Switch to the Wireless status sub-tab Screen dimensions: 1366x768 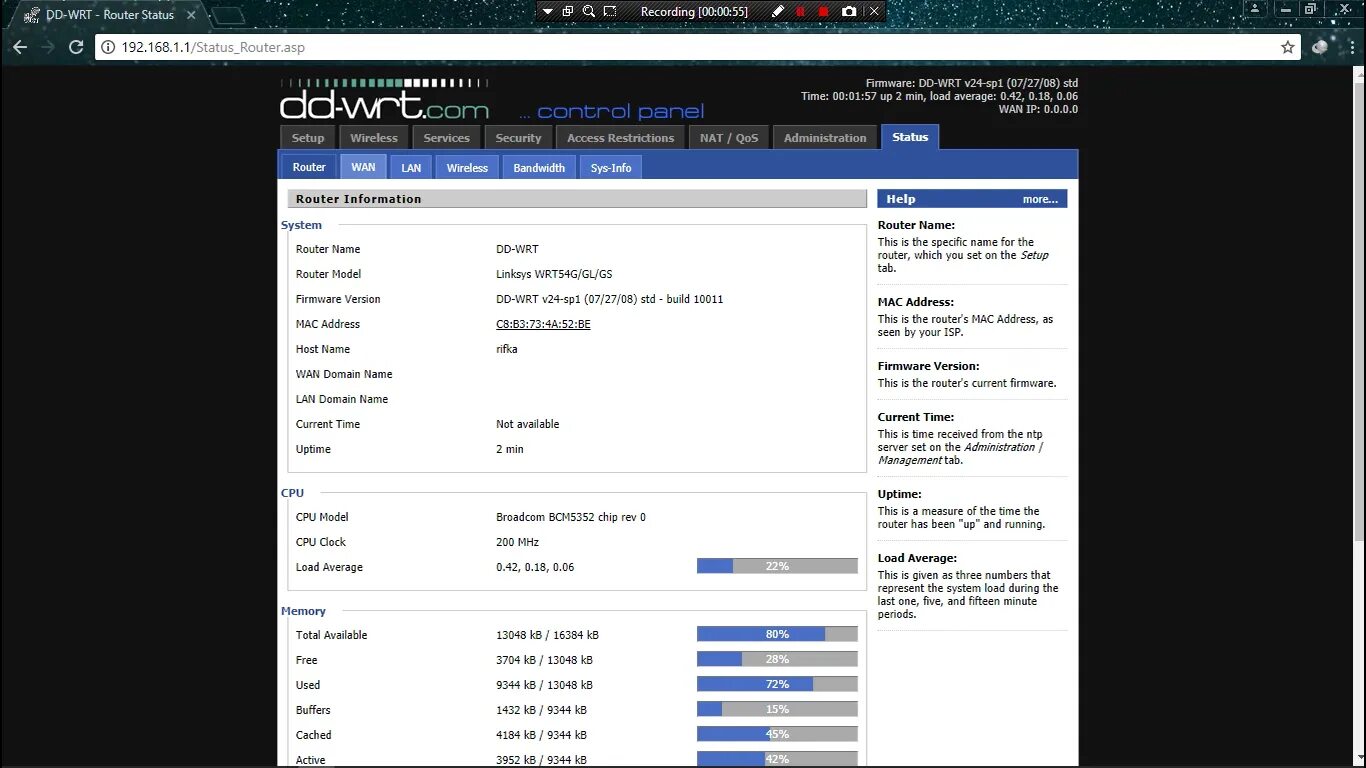[x=467, y=168]
